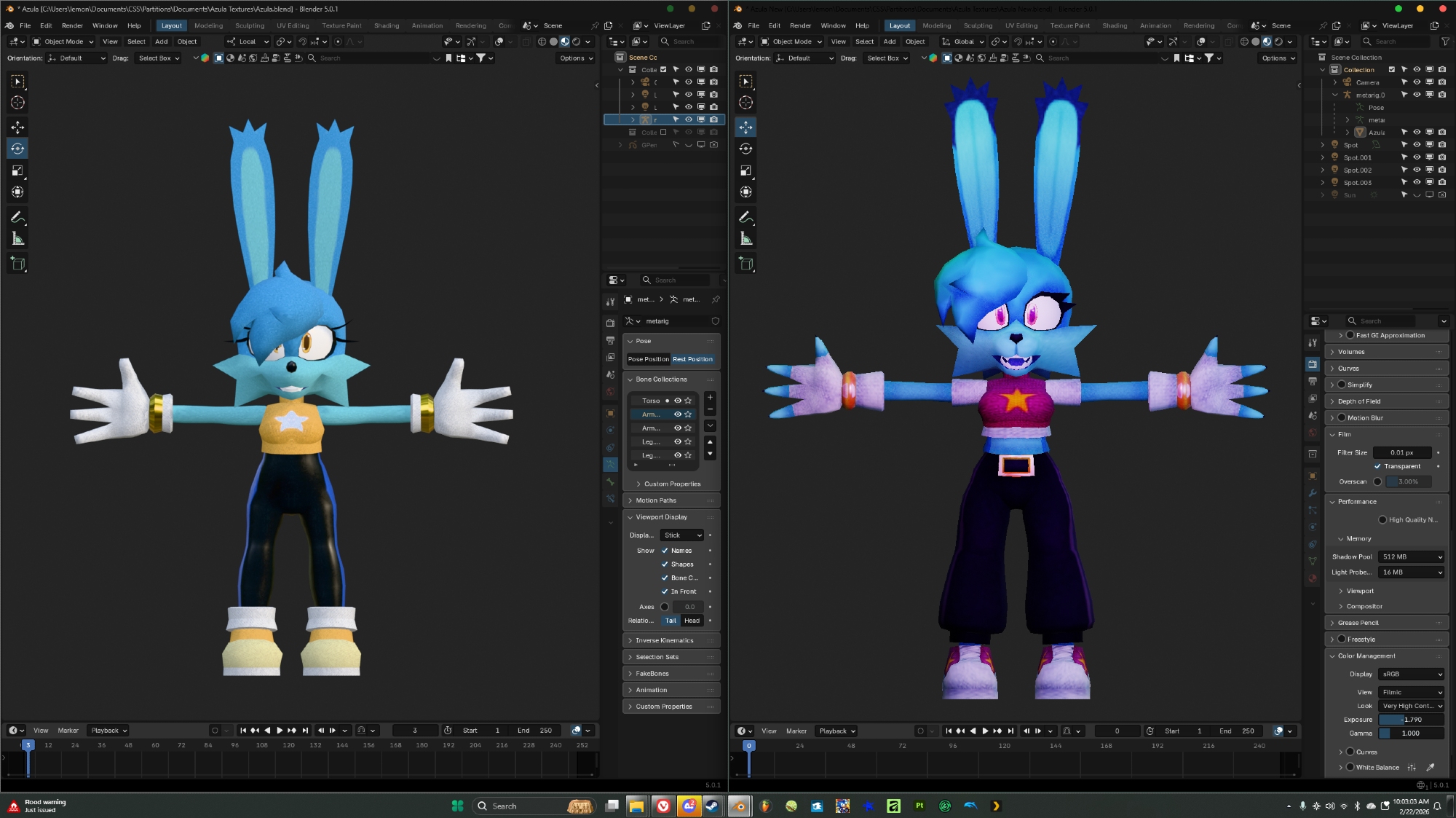Select the Add Cube tool in left viewport
1456x818 pixels.
click(17, 264)
